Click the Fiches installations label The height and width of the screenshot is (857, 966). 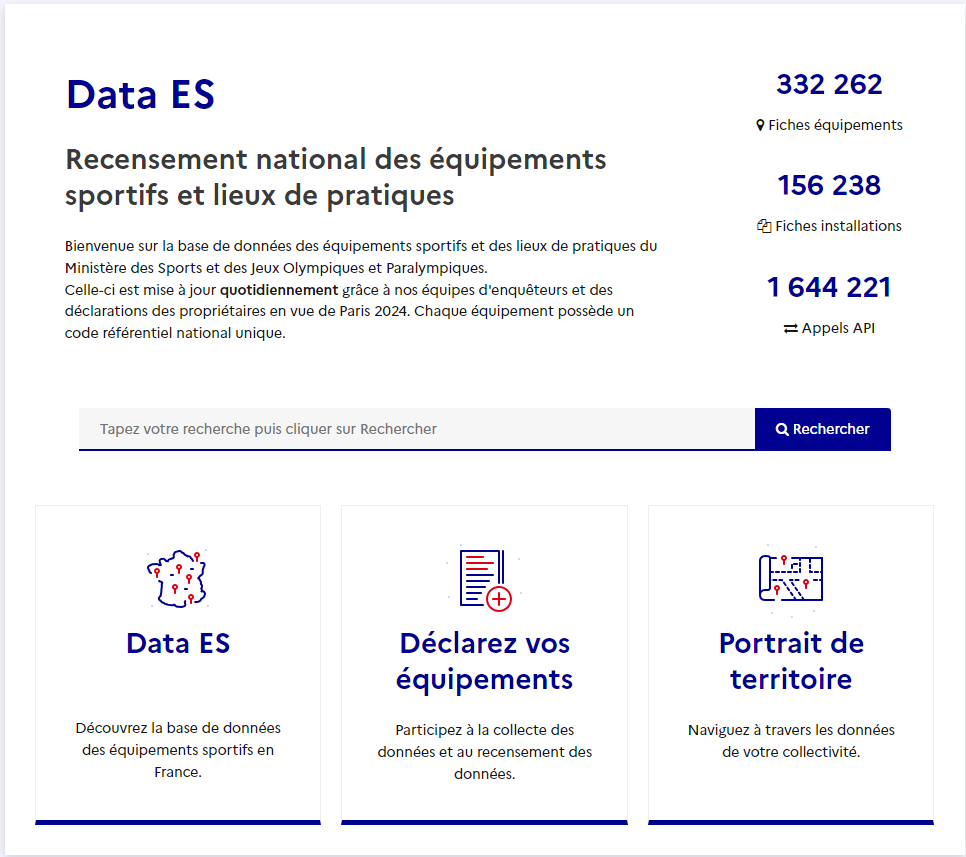point(838,226)
